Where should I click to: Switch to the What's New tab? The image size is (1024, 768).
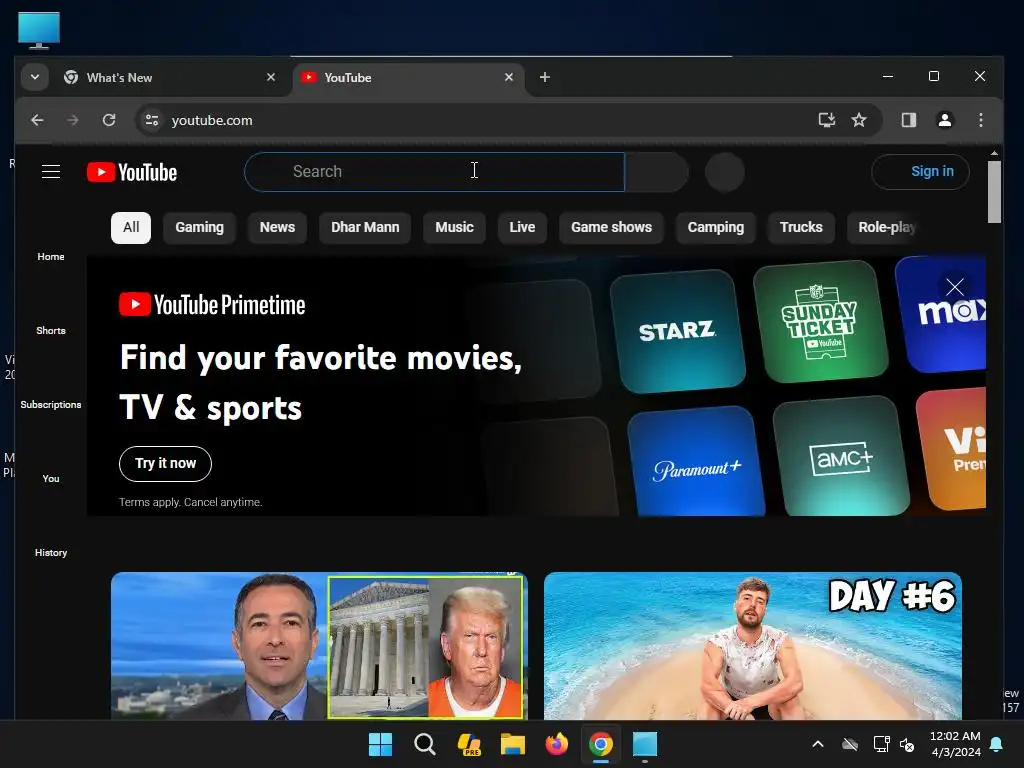(x=170, y=78)
